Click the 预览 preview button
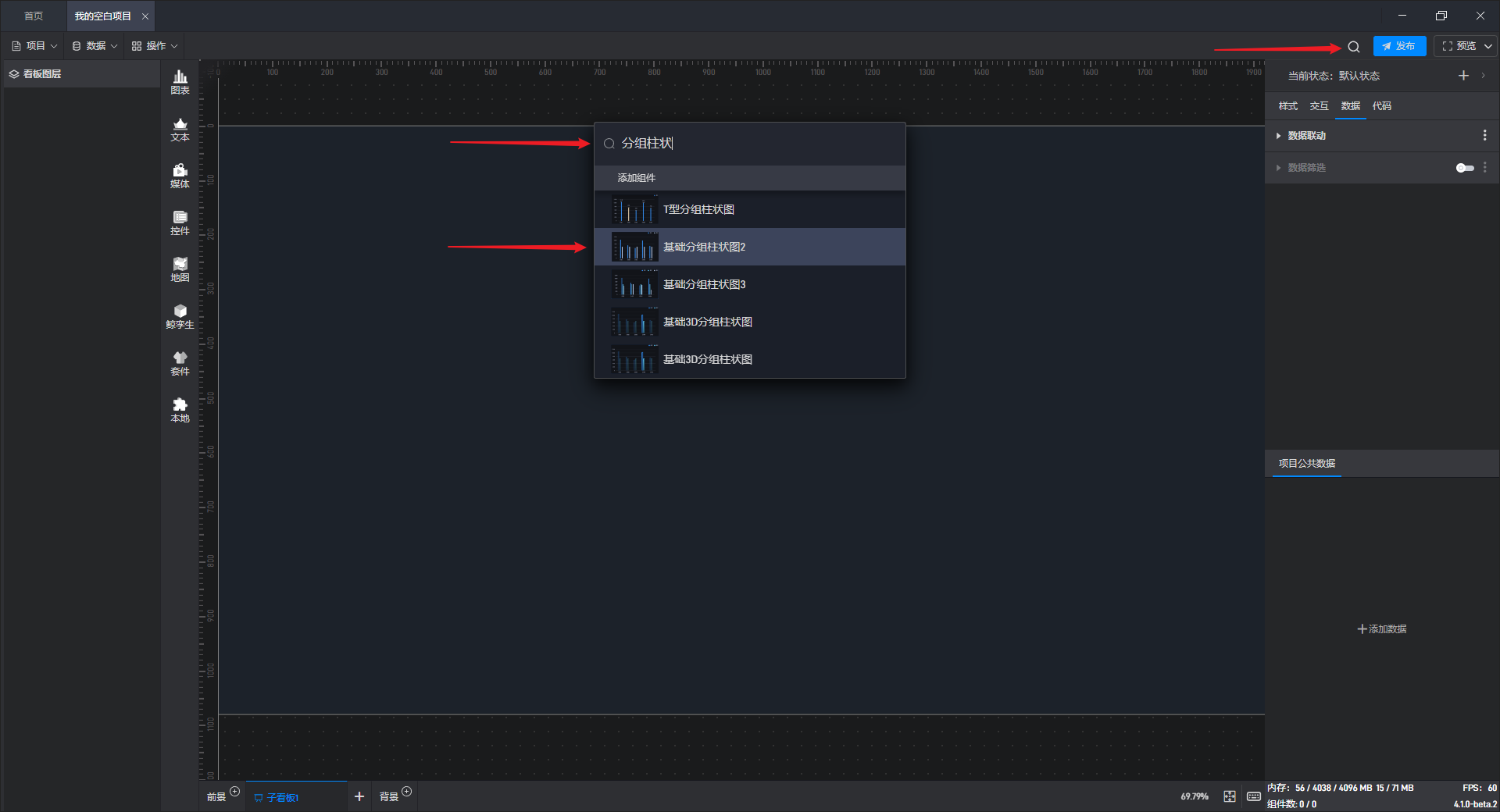The width and height of the screenshot is (1500, 812). coord(1459,46)
